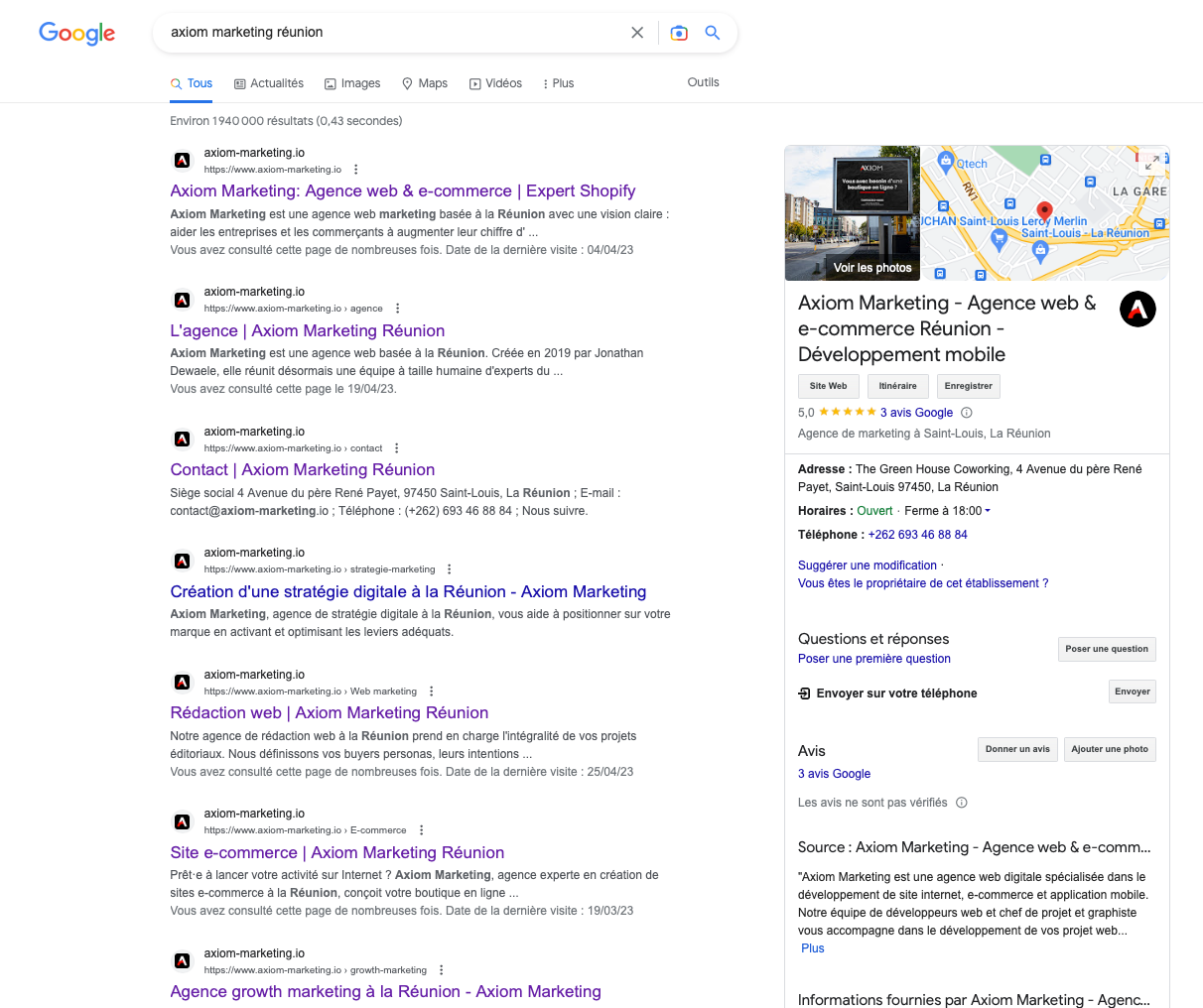
Task: Open three-dot menu for L'agence result
Action: [398, 309]
